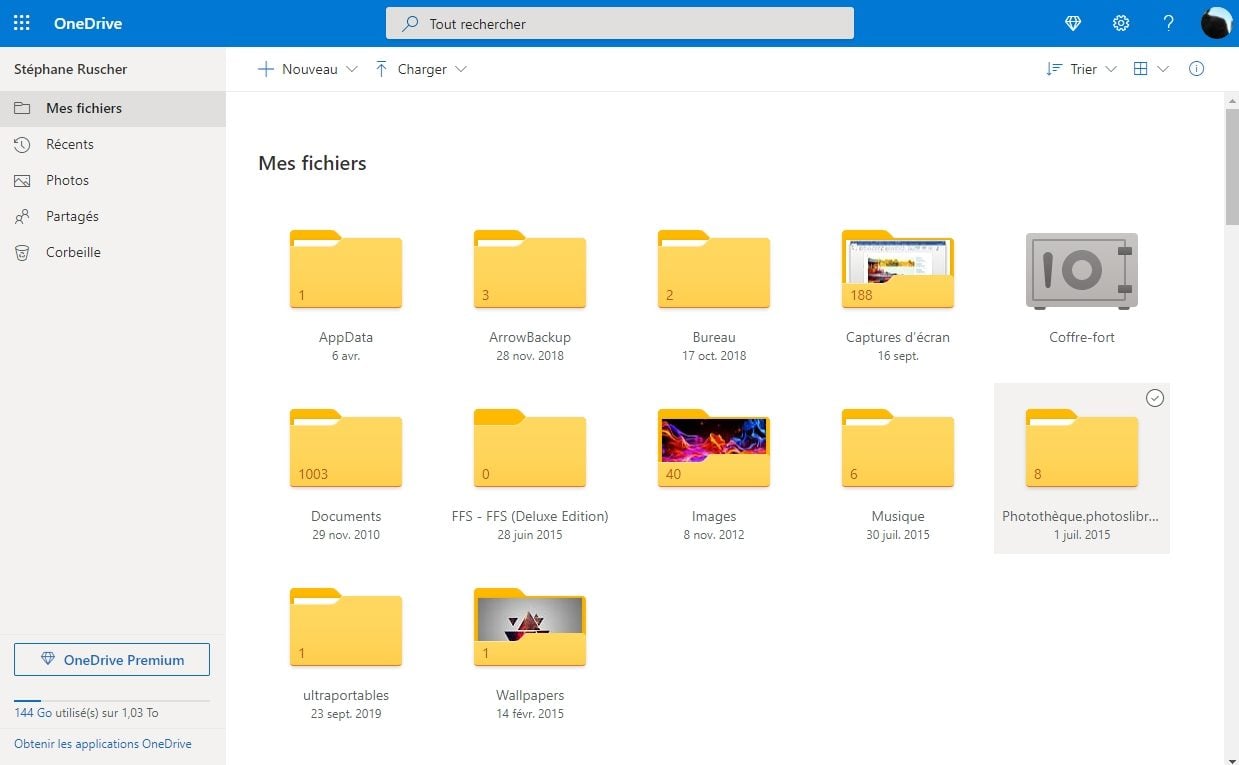Open Corbeille in sidebar
The height and width of the screenshot is (765, 1239).
(x=112, y=252)
